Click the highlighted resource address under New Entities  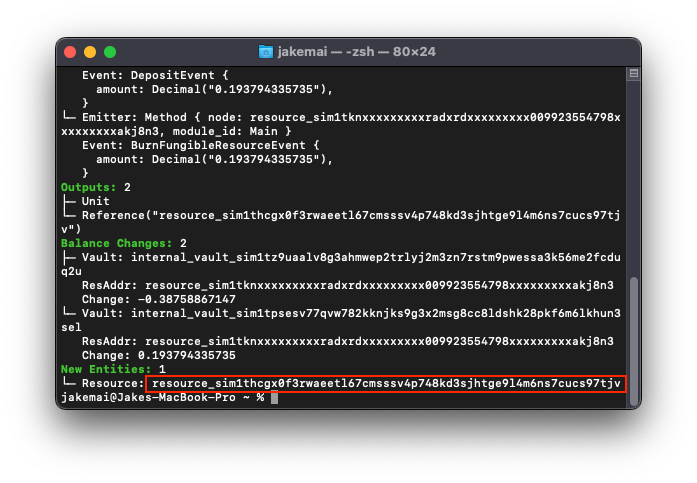coord(386,384)
